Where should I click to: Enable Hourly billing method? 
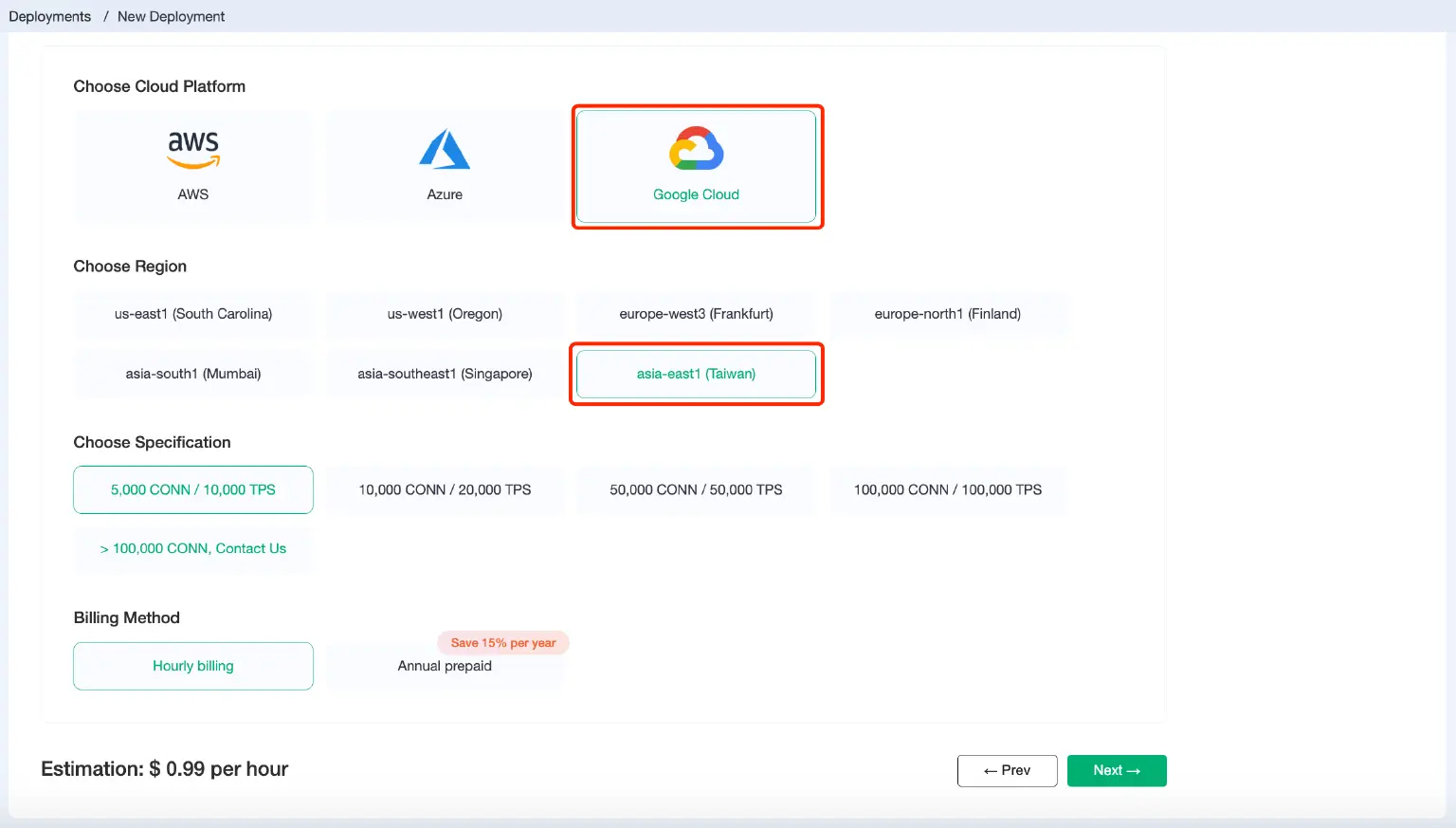(193, 666)
